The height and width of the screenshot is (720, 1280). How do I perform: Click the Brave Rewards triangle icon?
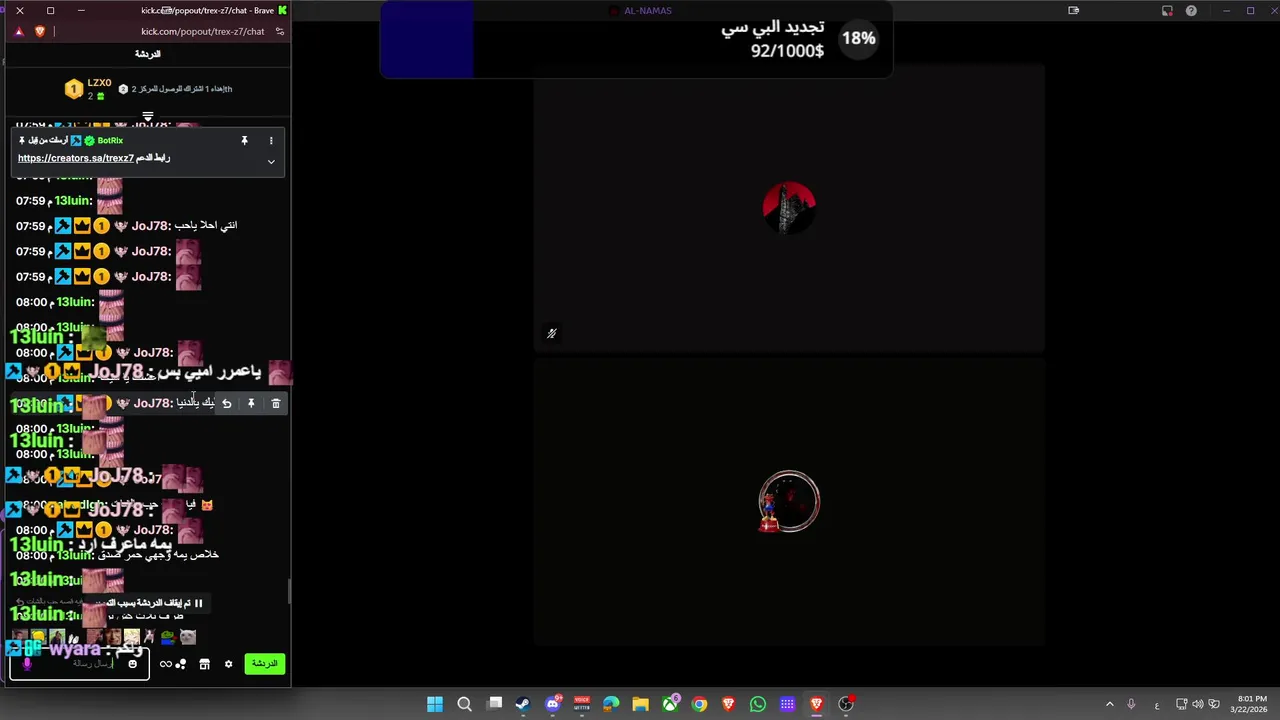(19, 31)
